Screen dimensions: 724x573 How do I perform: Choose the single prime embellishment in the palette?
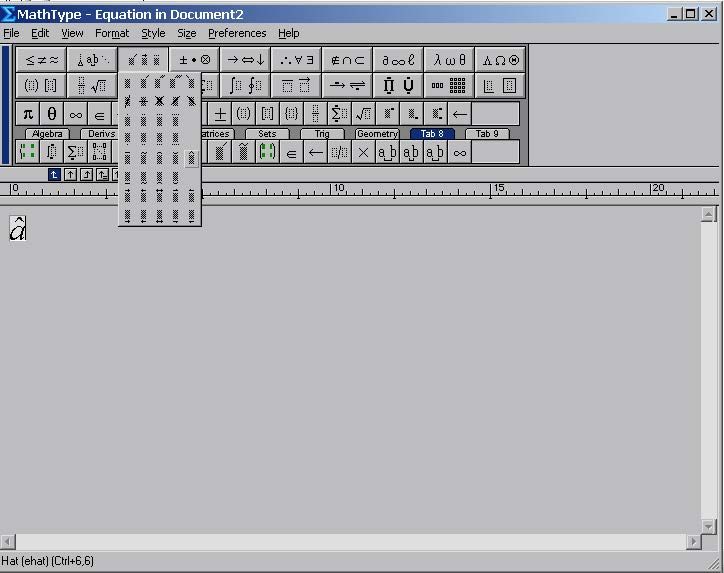pyautogui.click(x=144, y=83)
